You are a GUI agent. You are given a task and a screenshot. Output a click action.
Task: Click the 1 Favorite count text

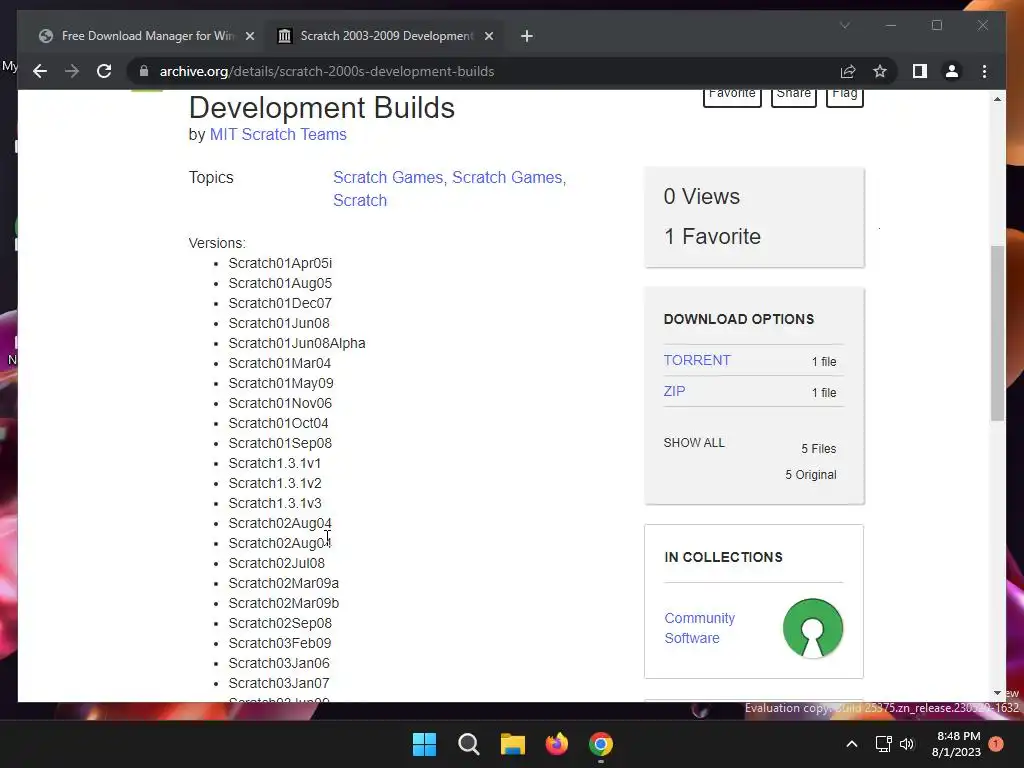point(712,236)
